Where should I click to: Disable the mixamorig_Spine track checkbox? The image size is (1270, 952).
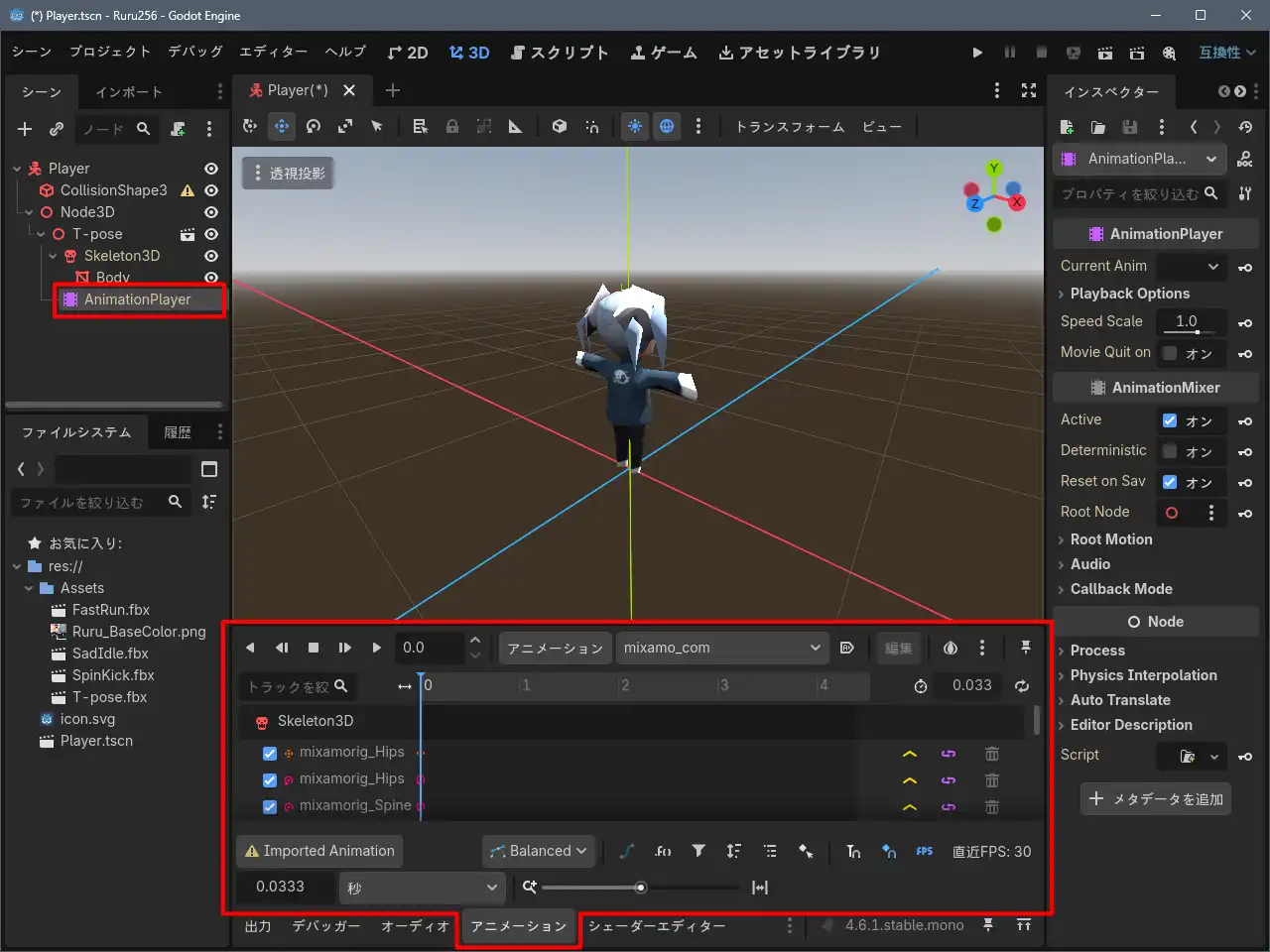(x=269, y=806)
